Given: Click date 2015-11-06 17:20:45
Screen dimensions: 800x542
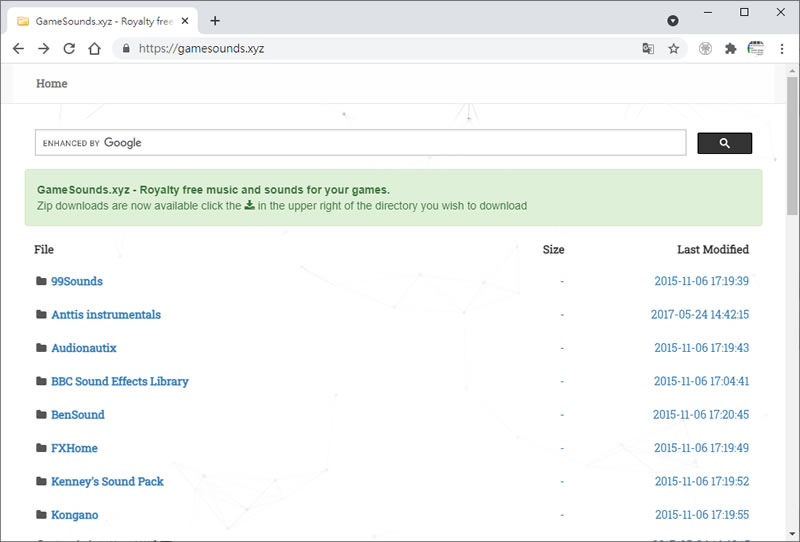Looking at the screenshot, I should [x=701, y=414].
